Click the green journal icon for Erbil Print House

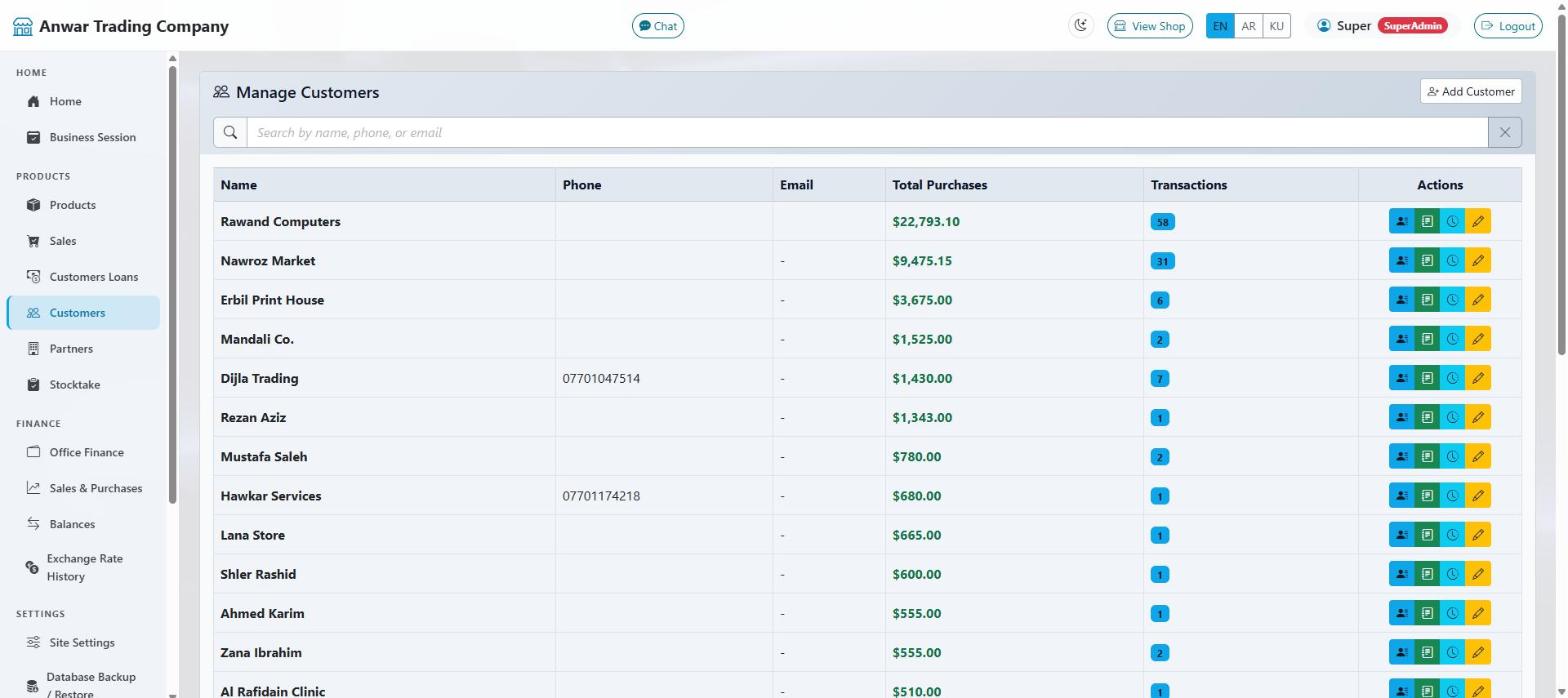coord(1427,300)
